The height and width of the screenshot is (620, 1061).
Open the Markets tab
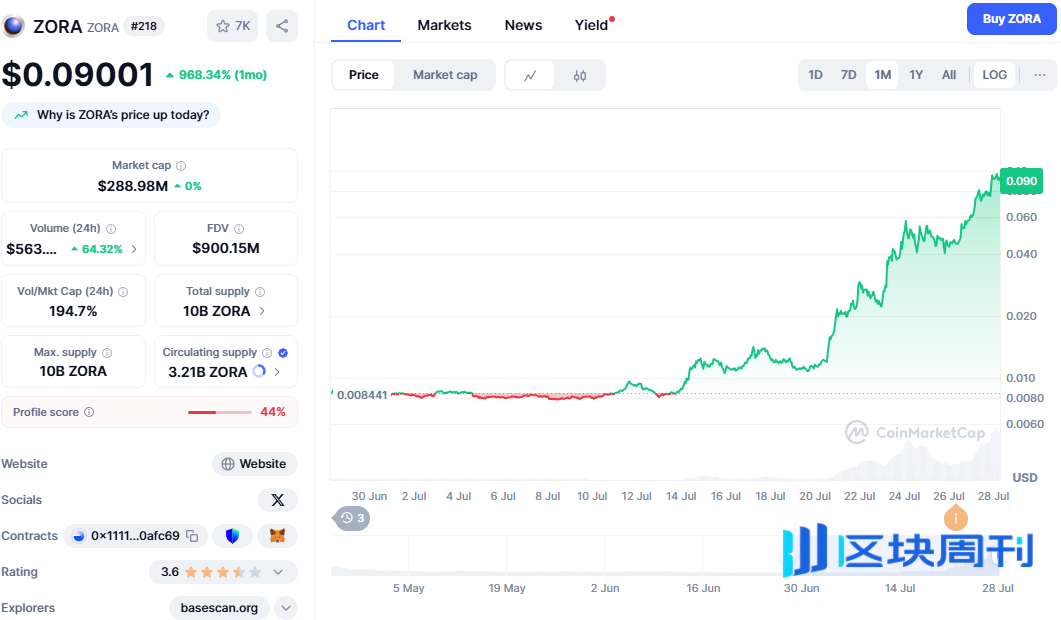pos(444,26)
